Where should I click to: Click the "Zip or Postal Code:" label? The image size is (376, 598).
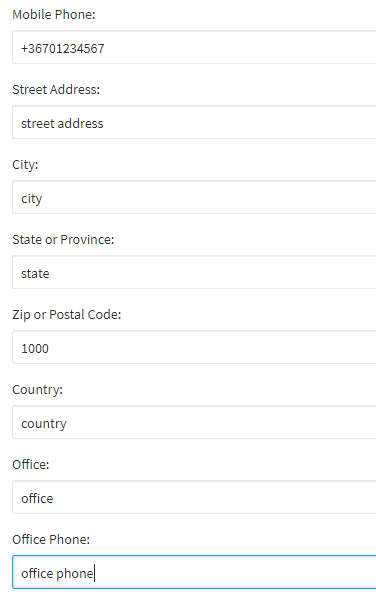(x=67, y=315)
